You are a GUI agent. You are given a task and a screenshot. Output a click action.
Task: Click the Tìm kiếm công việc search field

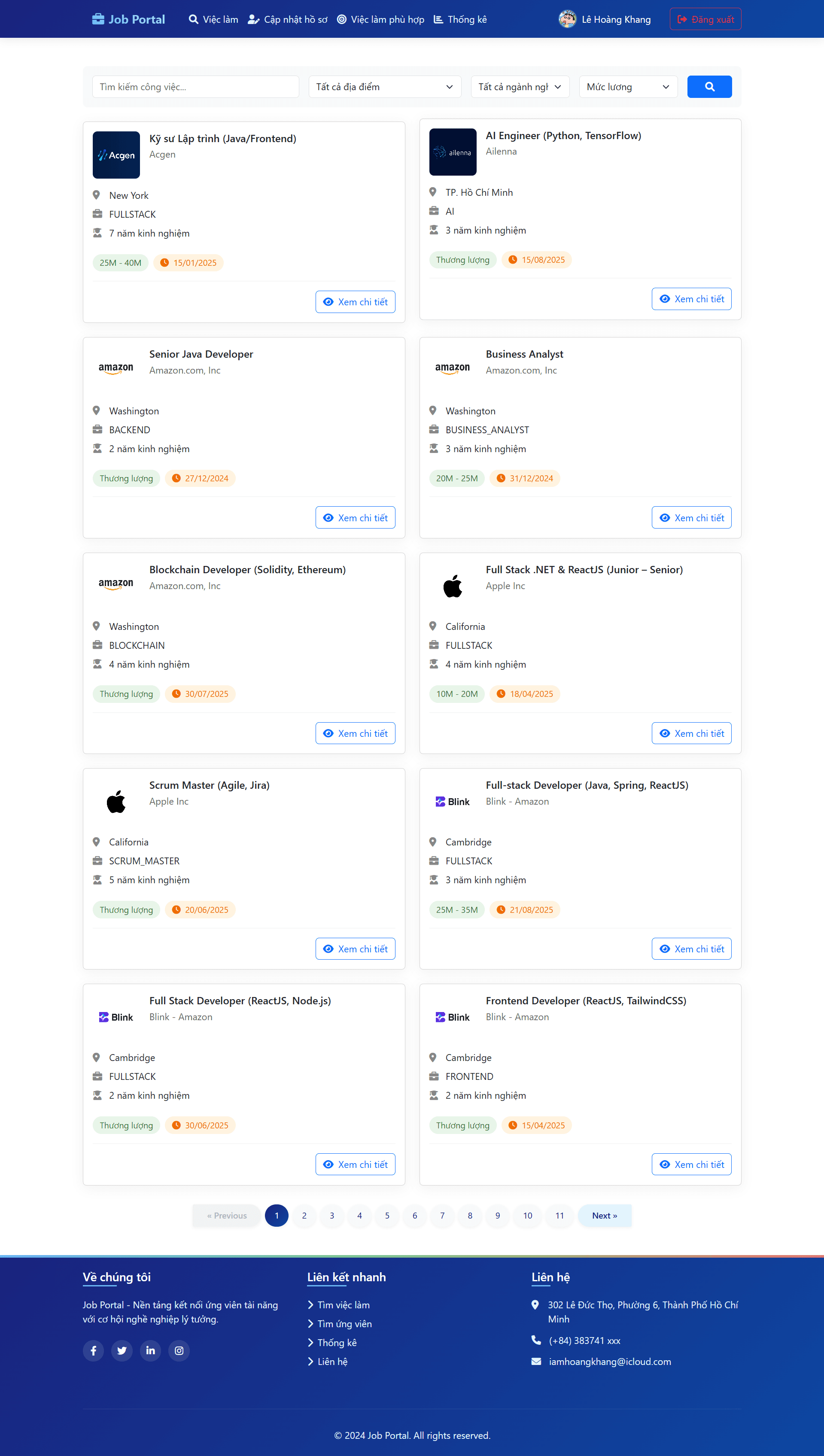[x=195, y=87]
